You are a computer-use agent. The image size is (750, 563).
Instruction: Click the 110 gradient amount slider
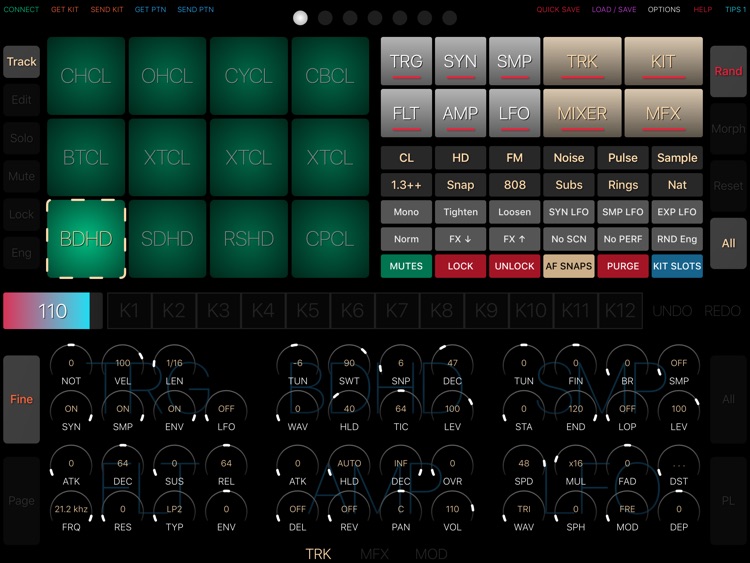(x=53, y=311)
